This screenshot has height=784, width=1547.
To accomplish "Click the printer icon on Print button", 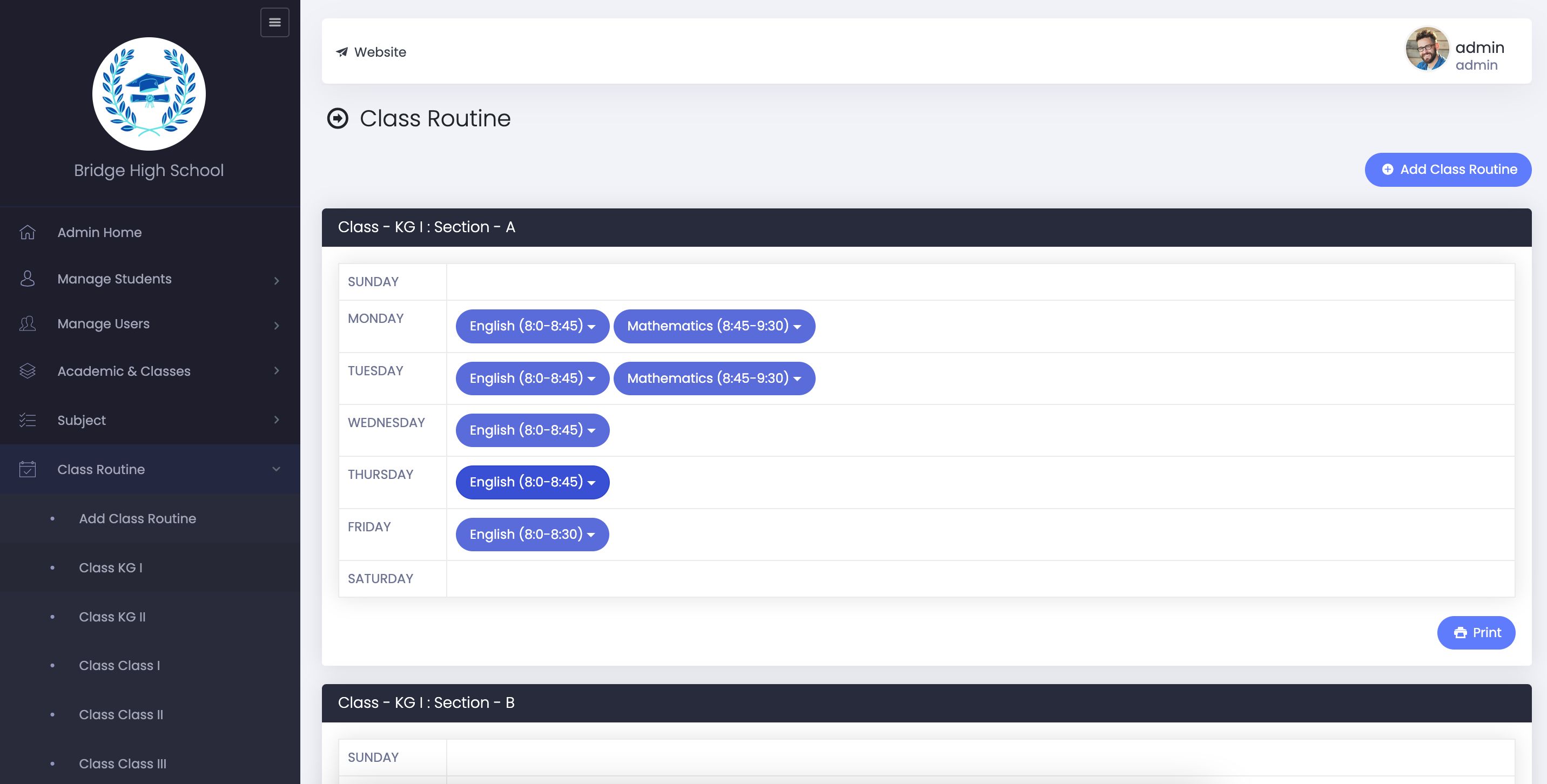I will 1461,633.
